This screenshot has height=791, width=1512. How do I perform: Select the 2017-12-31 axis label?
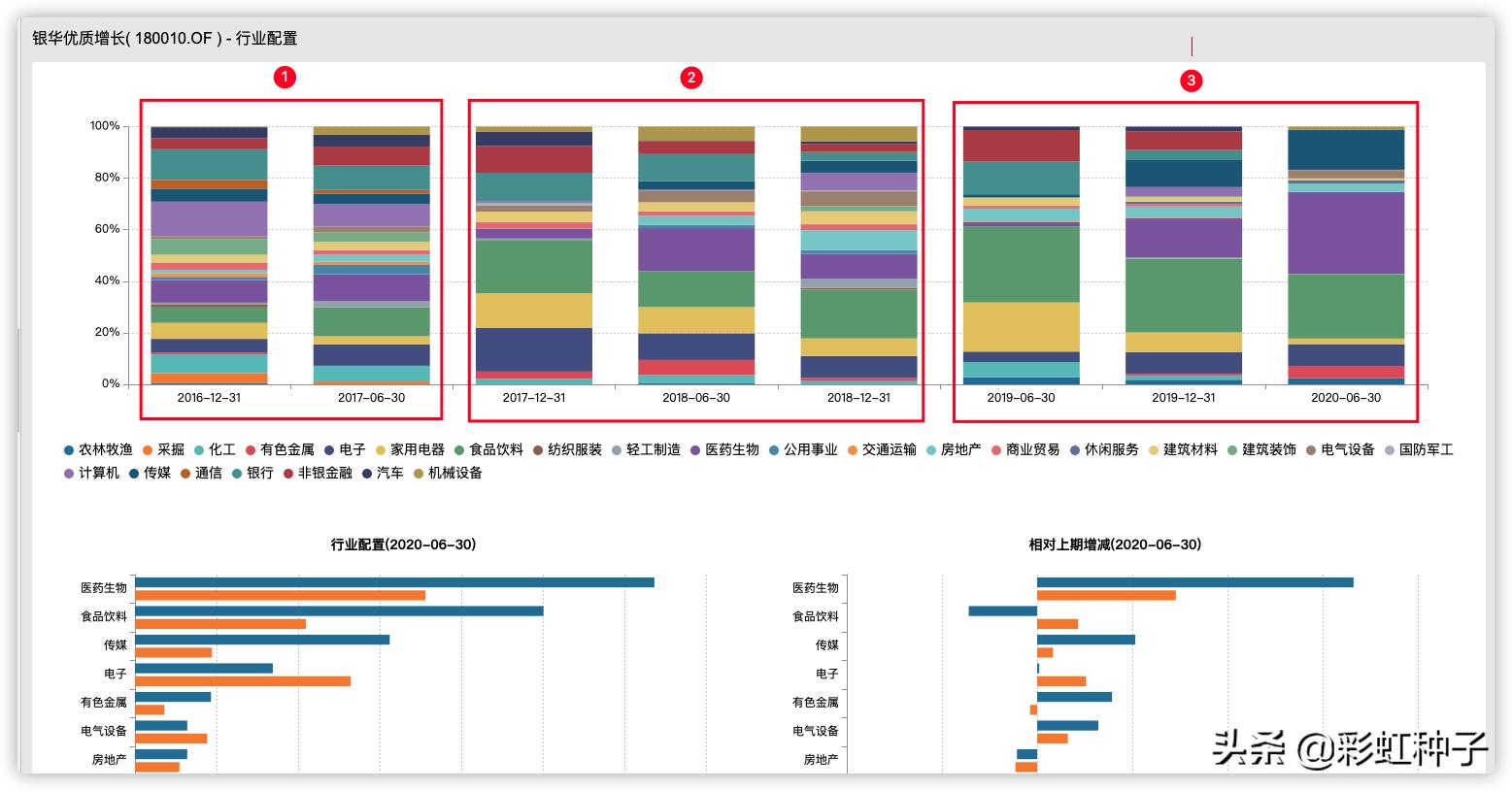tap(534, 398)
